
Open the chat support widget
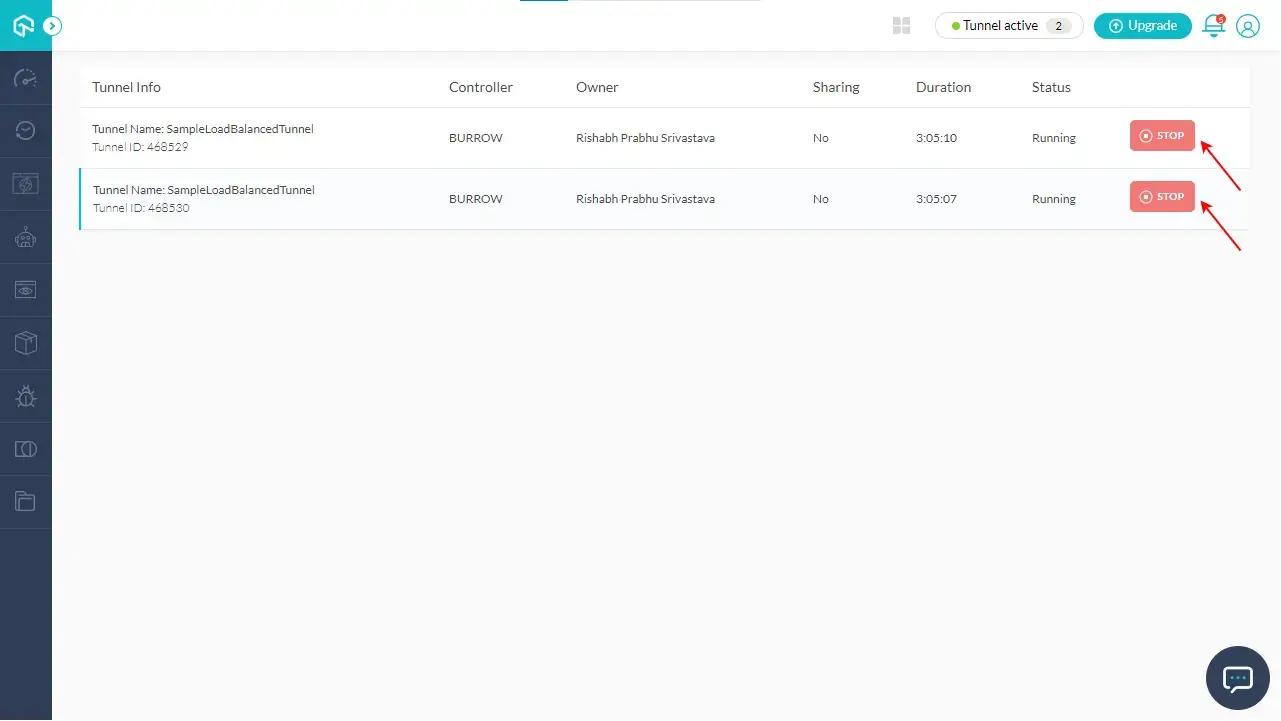coord(1238,678)
